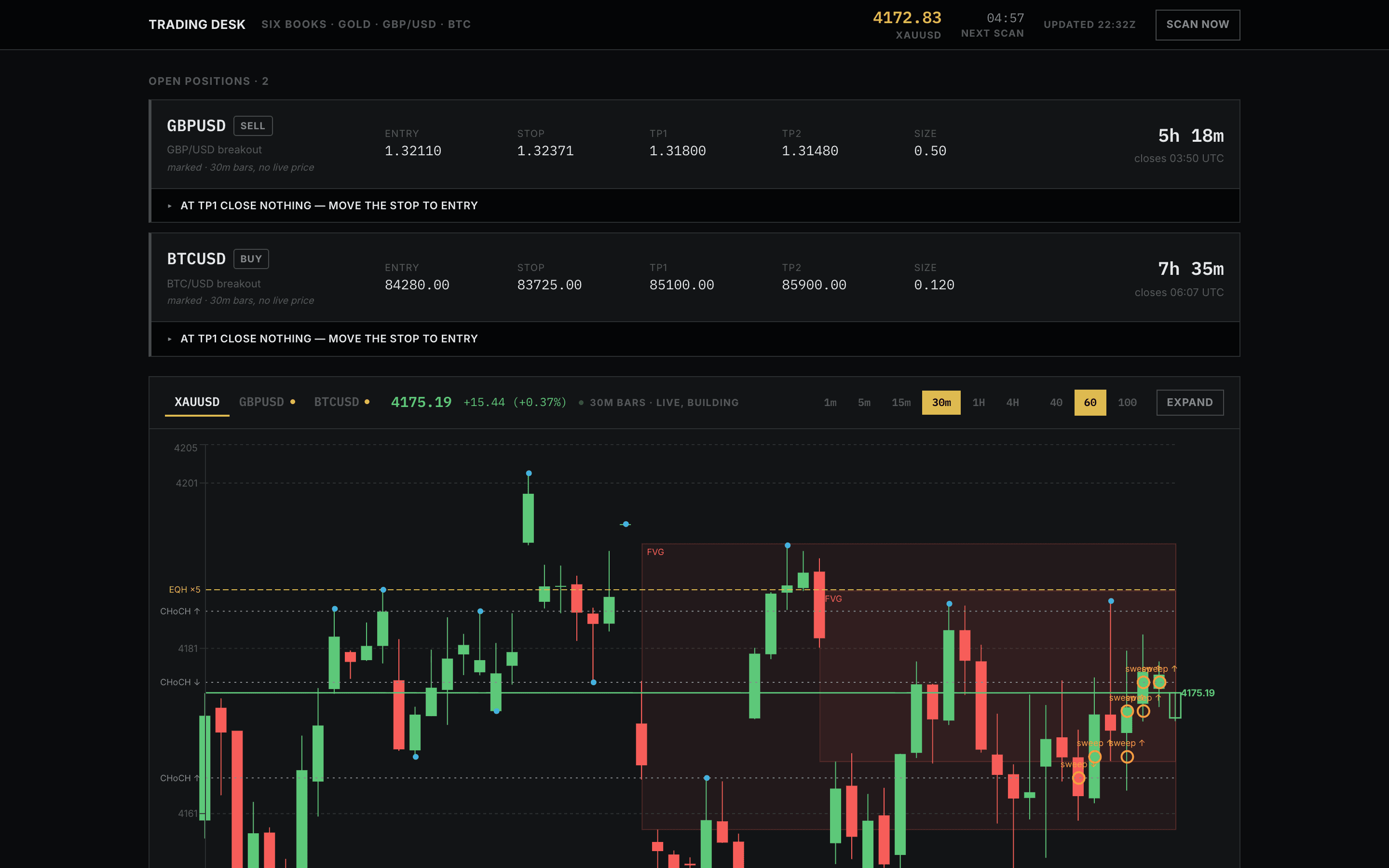Expand the GBPUSD TP1 instruction row

(x=695, y=205)
